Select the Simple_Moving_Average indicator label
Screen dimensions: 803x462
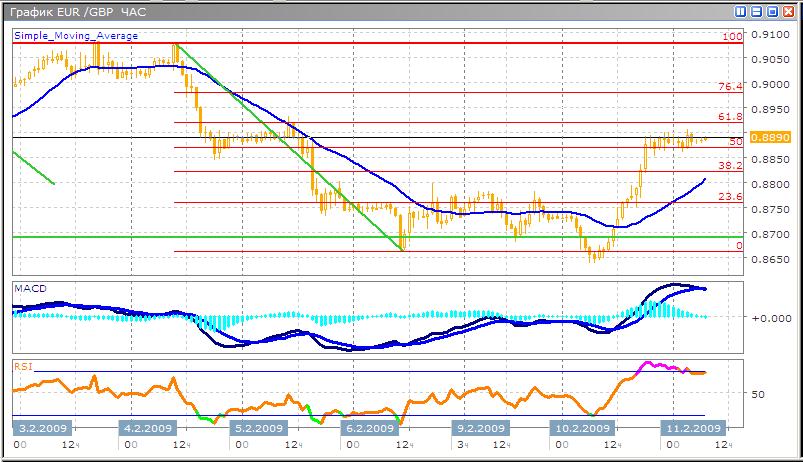[x=76, y=36]
